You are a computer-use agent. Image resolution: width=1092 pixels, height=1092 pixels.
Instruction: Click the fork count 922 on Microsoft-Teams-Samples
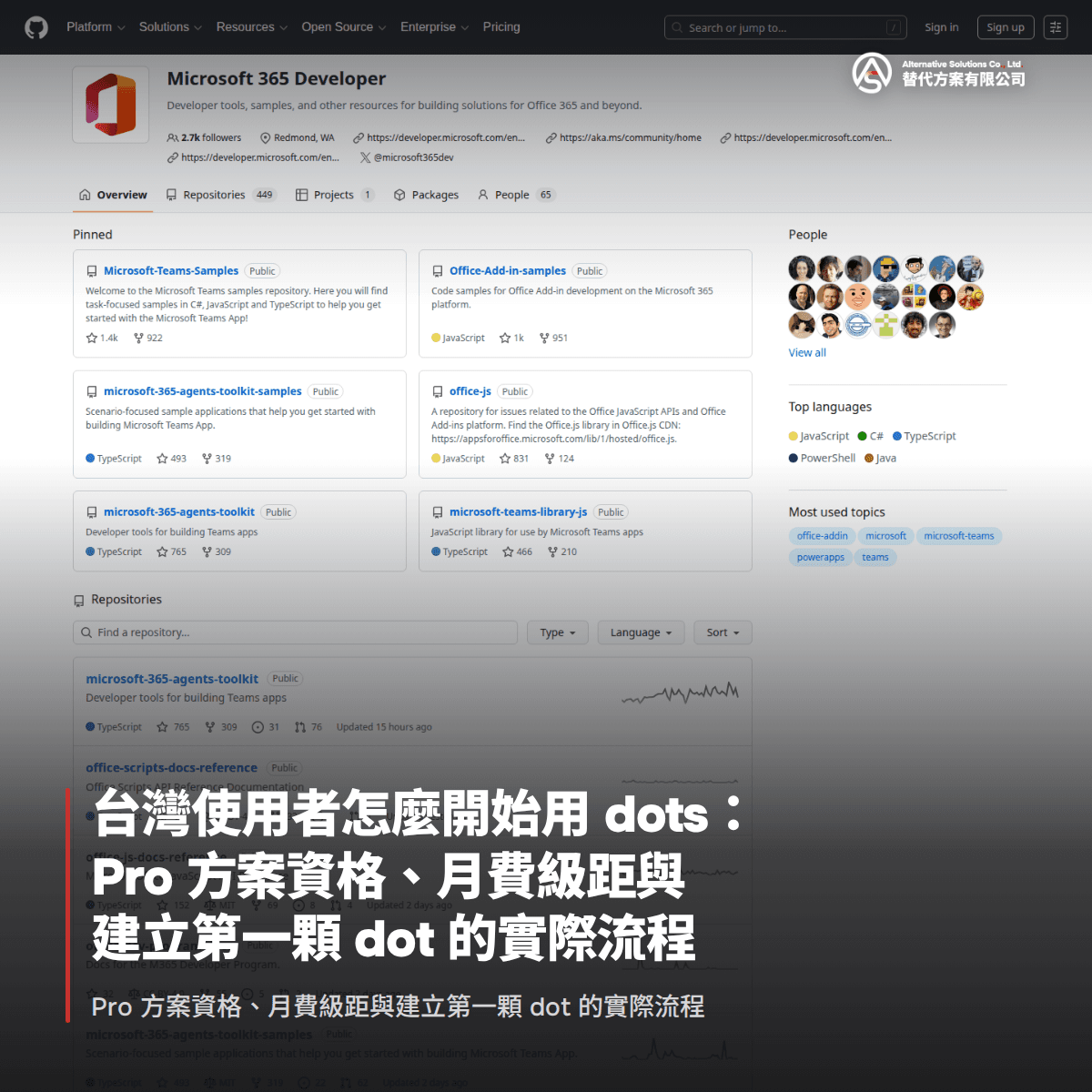click(x=148, y=338)
